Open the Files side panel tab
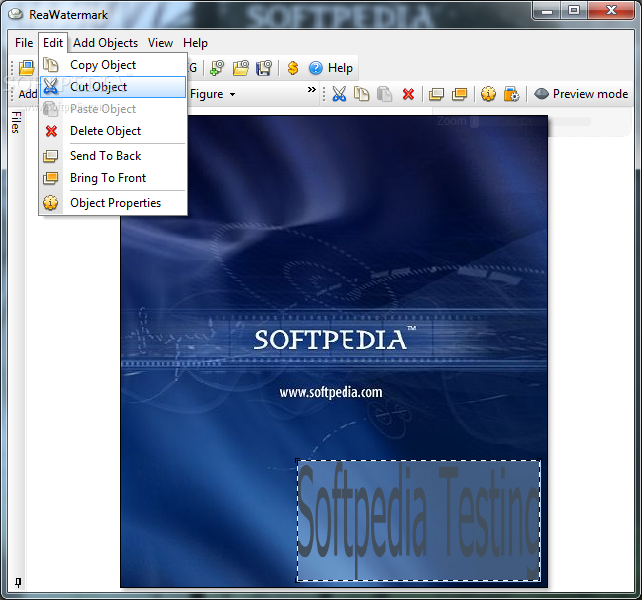 point(16,122)
